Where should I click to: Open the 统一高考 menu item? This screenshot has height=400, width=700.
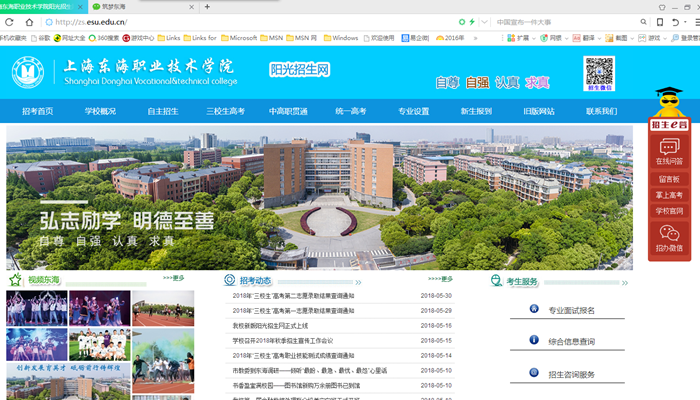pyautogui.click(x=351, y=111)
